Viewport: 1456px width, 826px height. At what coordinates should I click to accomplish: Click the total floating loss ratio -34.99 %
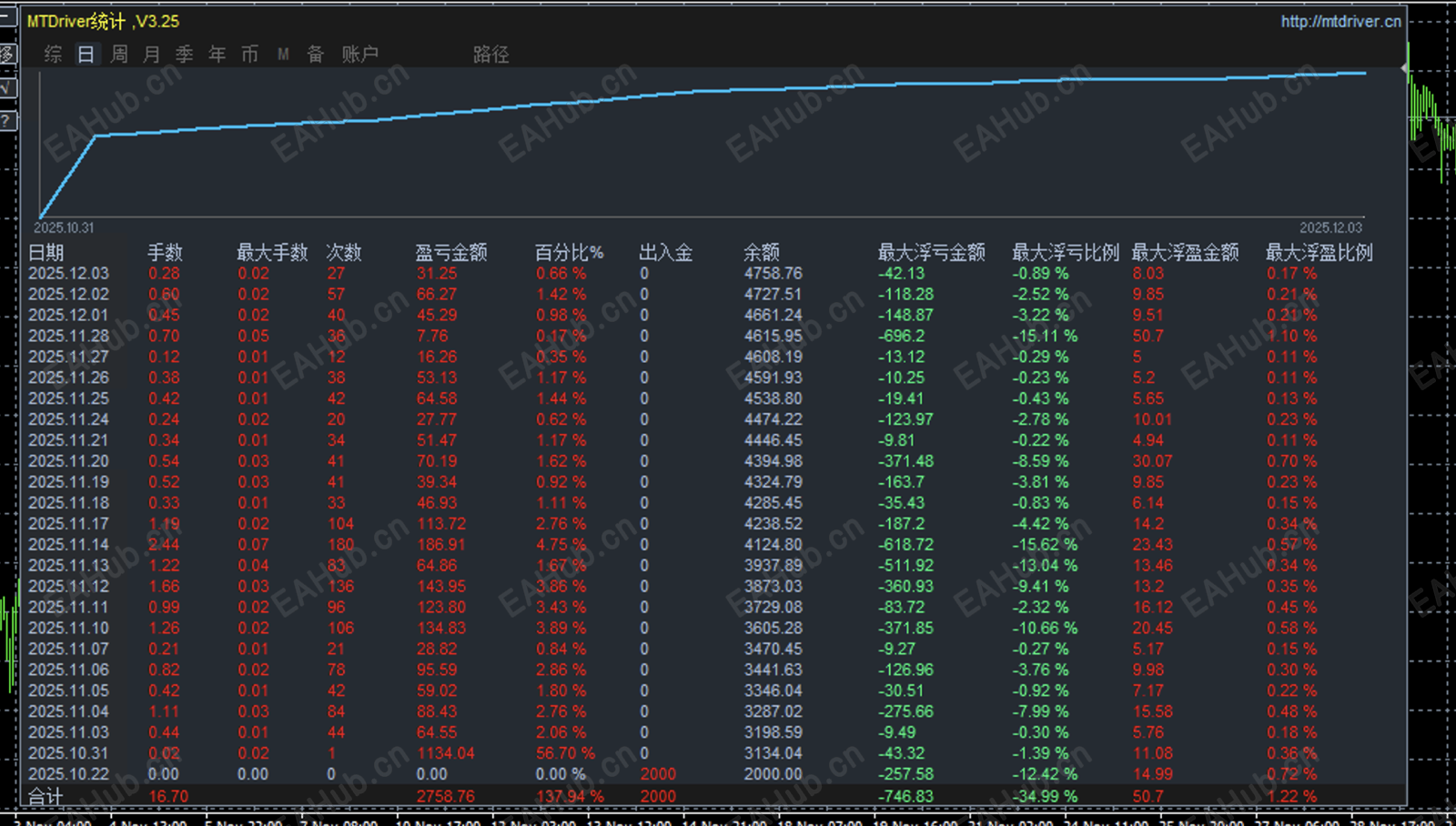pyautogui.click(x=1045, y=796)
